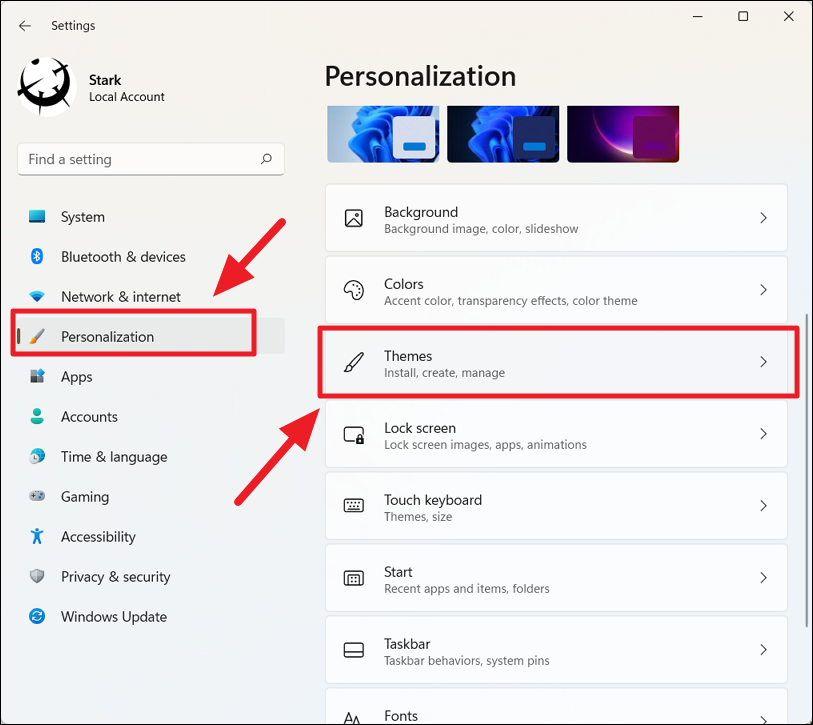Viewport: 813px width, 725px height.
Task: Click the Network Wi-Fi icon
Action: (37, 297)
